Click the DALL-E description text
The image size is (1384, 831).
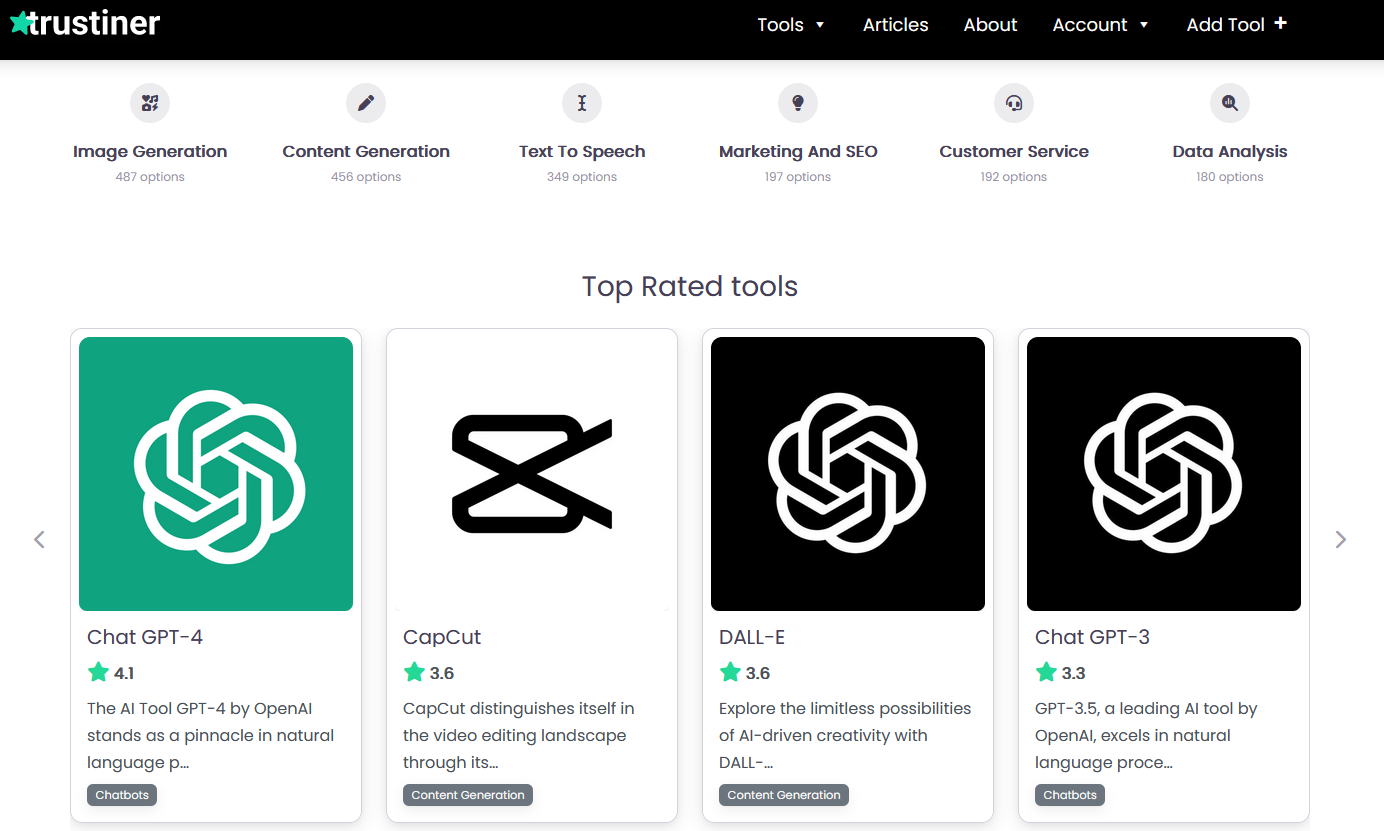pyautogui.click(x=845, y=735)
